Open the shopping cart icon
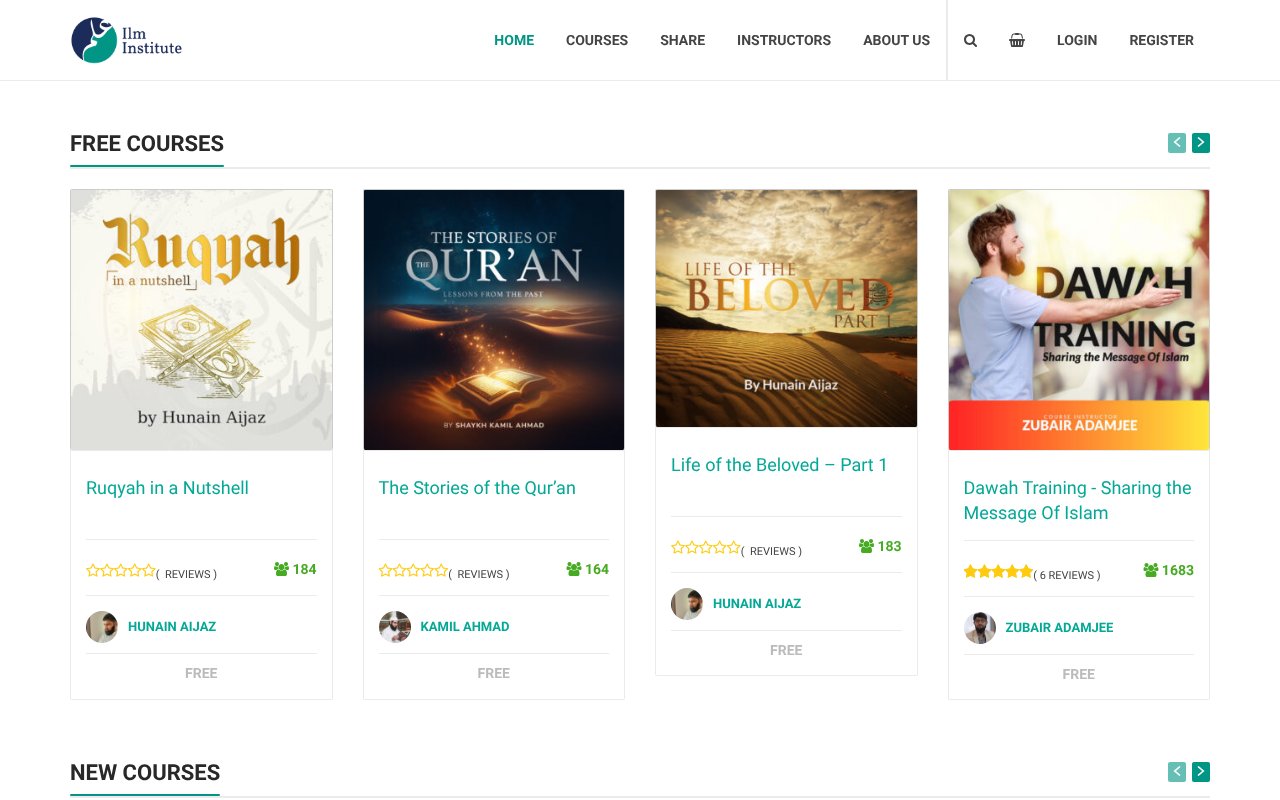 click(1017, 40)
